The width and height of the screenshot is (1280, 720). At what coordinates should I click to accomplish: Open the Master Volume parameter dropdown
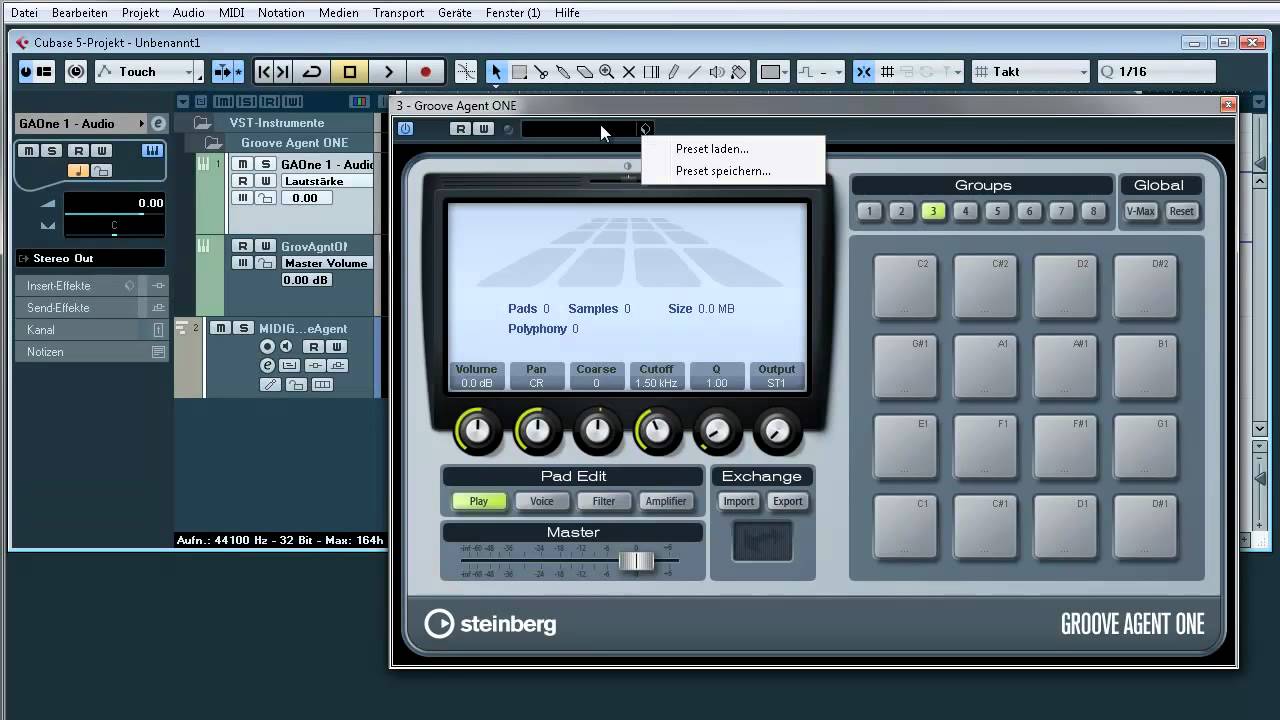pyautogui.click(x=326, y=263)
